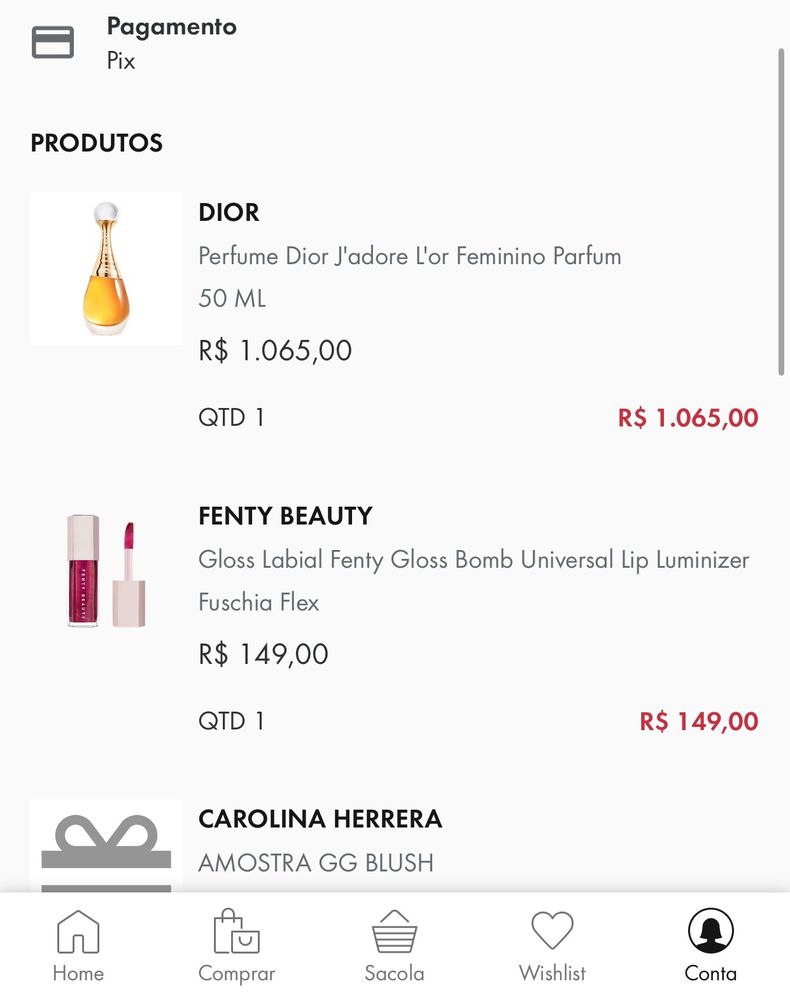The height and width of the screenshot is (1000, 790).
Task: Tap the Home house icon
Action: [x=78, y=932]
